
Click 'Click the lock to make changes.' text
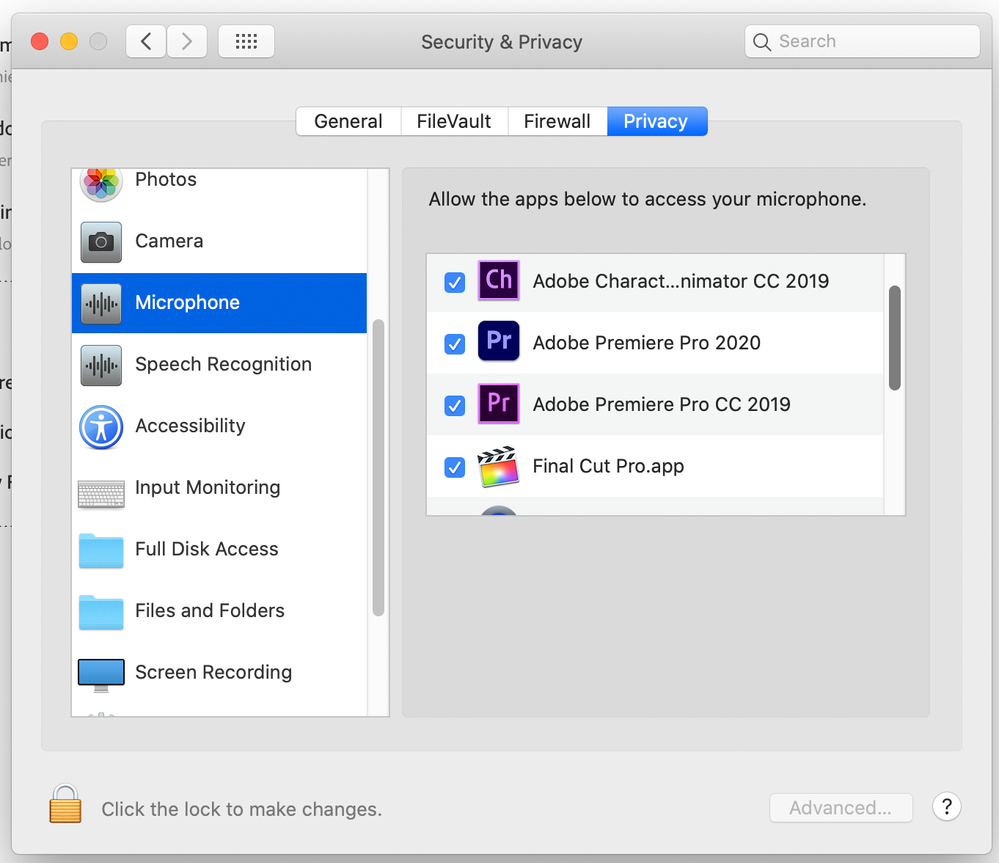tap(242, 810)
